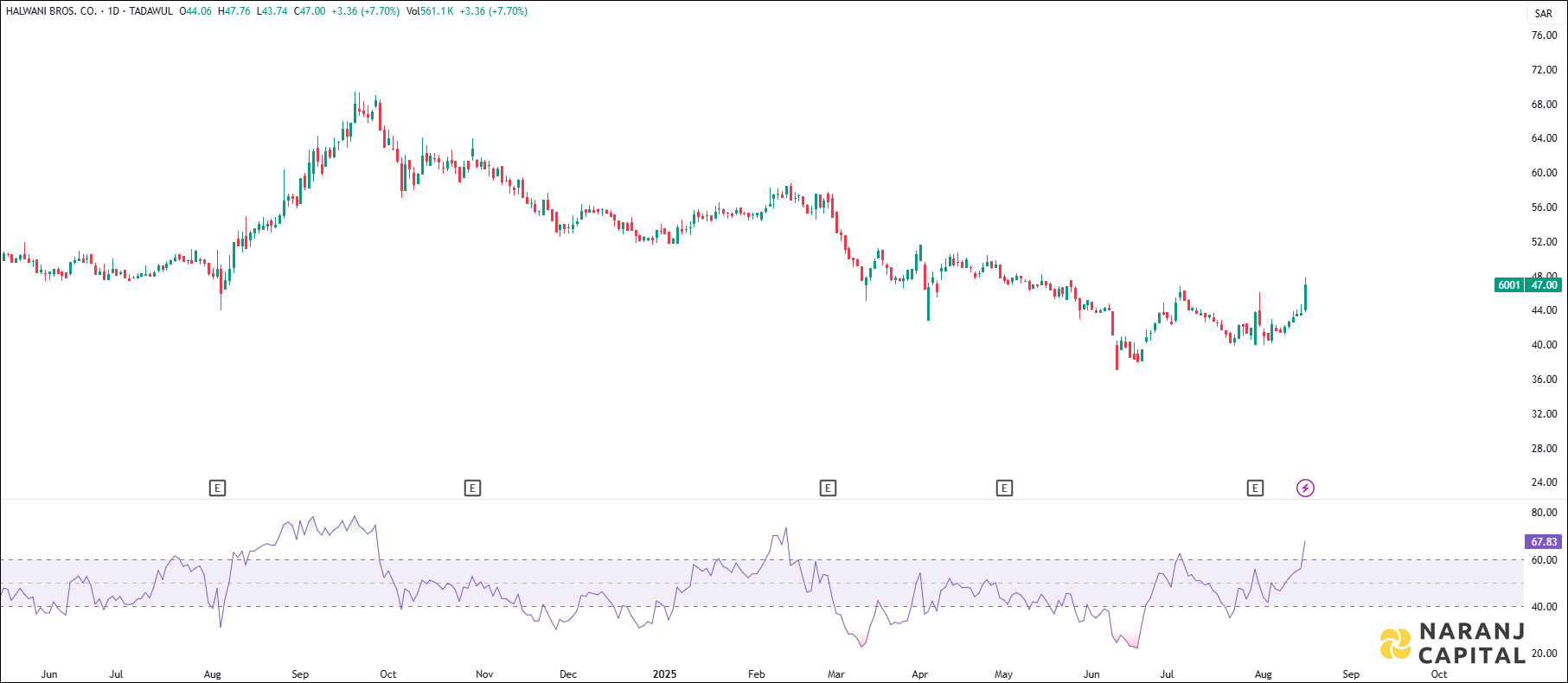The height and width of the screenshot is (683, 1568).
Task: Click the May label on time axis
Action: (x=1004, y=674)
